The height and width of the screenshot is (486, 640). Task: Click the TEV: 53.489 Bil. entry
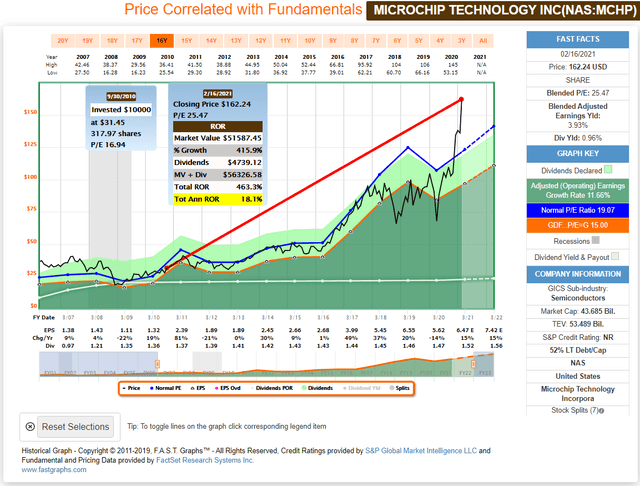[x=578, y=324]
